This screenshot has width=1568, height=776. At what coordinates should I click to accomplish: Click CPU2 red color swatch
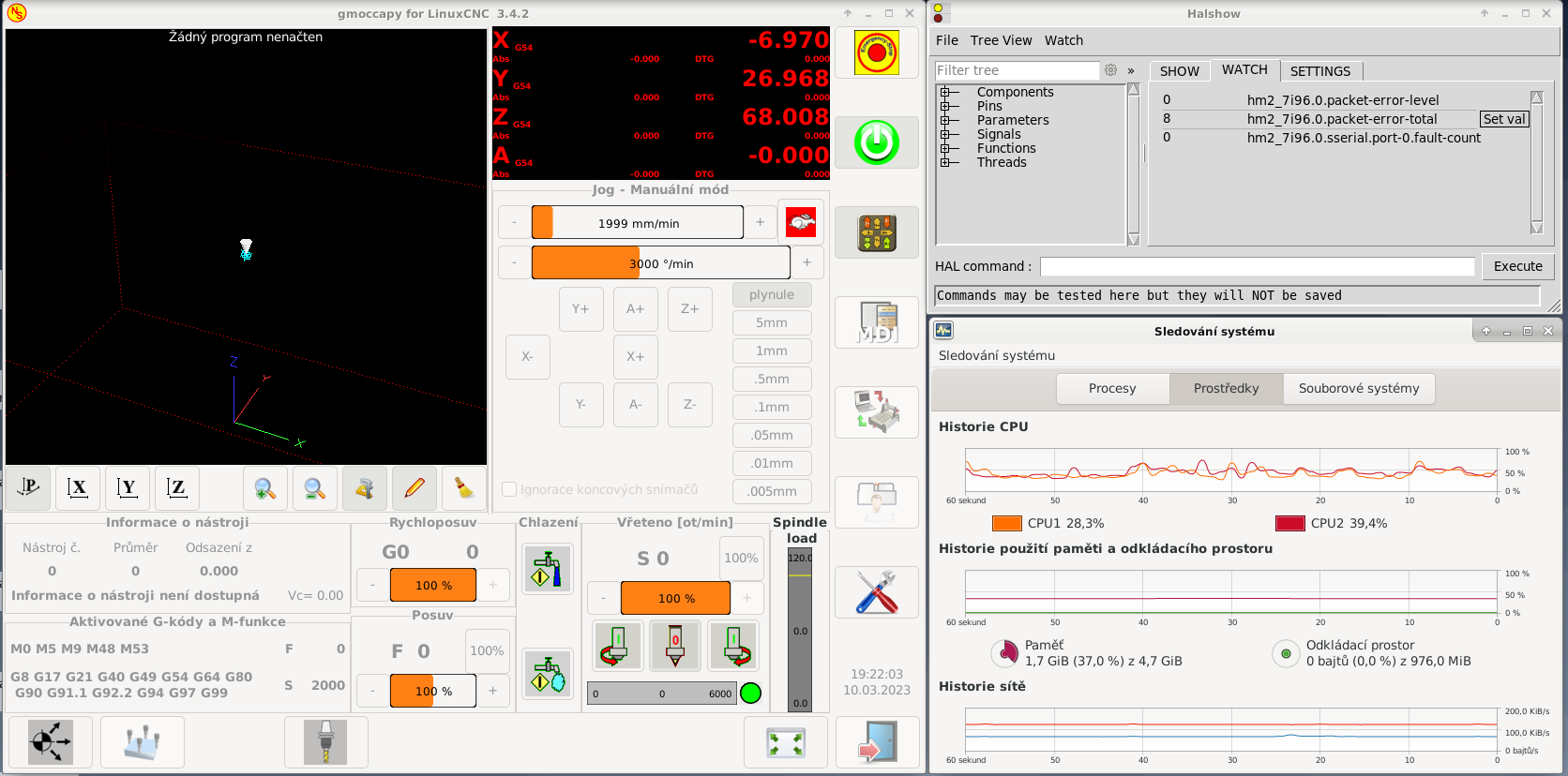(x=1290, y=523)
